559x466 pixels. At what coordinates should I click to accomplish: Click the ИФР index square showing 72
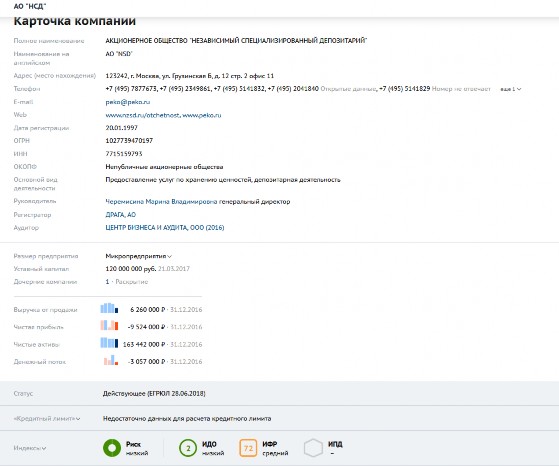click(248, 448)
